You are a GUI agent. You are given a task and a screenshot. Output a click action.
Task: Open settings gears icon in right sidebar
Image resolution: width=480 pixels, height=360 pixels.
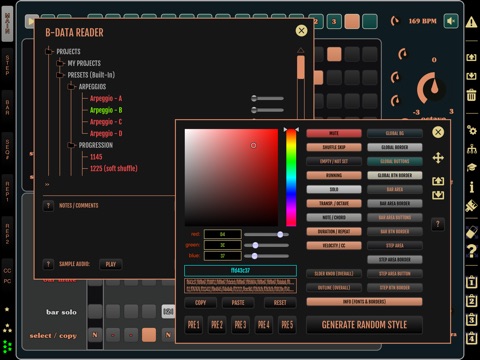[x=471, y=130]
